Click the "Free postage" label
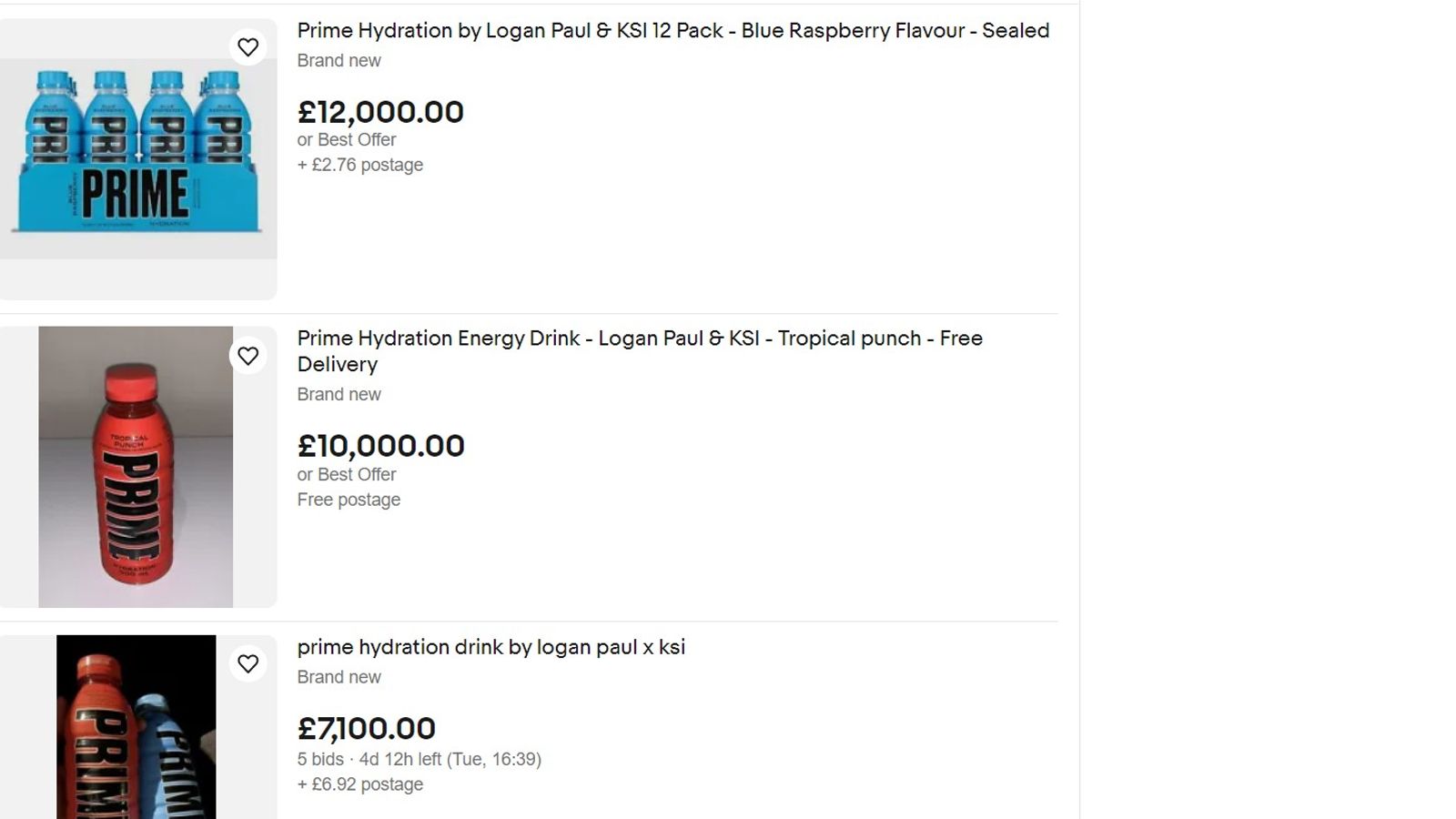 tap(349, 500)
